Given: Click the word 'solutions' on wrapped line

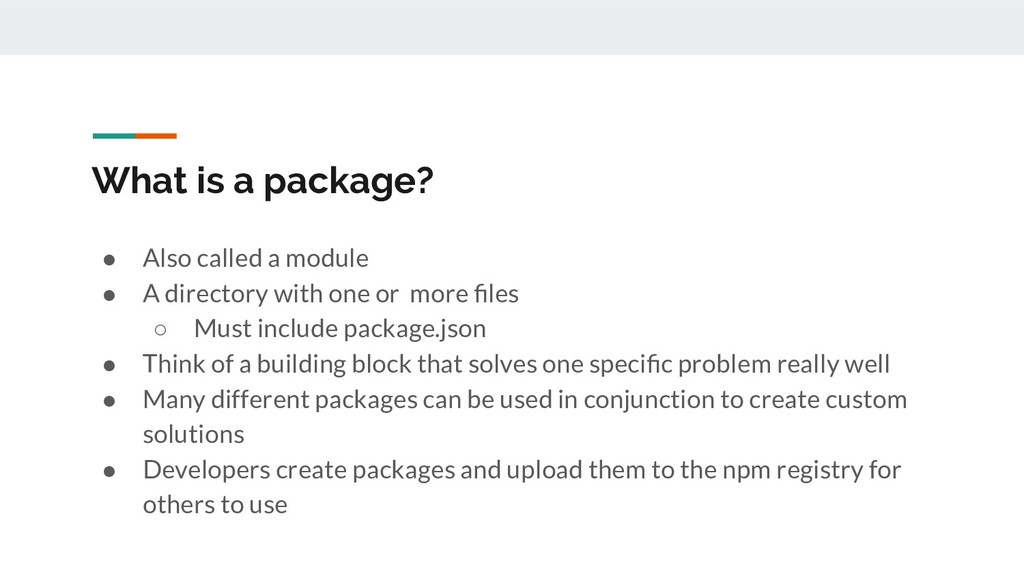Looking at the screenshot, I should tap(193, 435).
